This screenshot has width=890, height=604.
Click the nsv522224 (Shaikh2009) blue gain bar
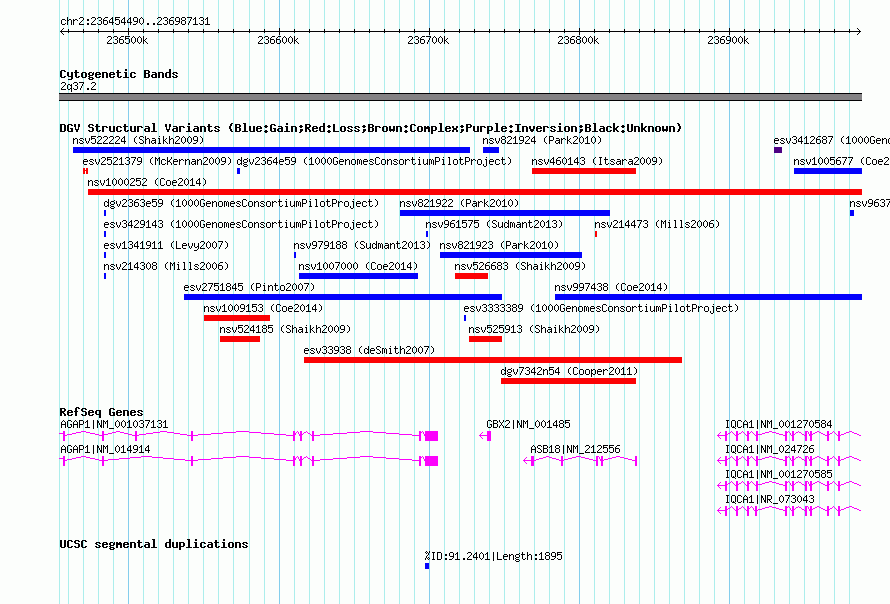point(271,150)
